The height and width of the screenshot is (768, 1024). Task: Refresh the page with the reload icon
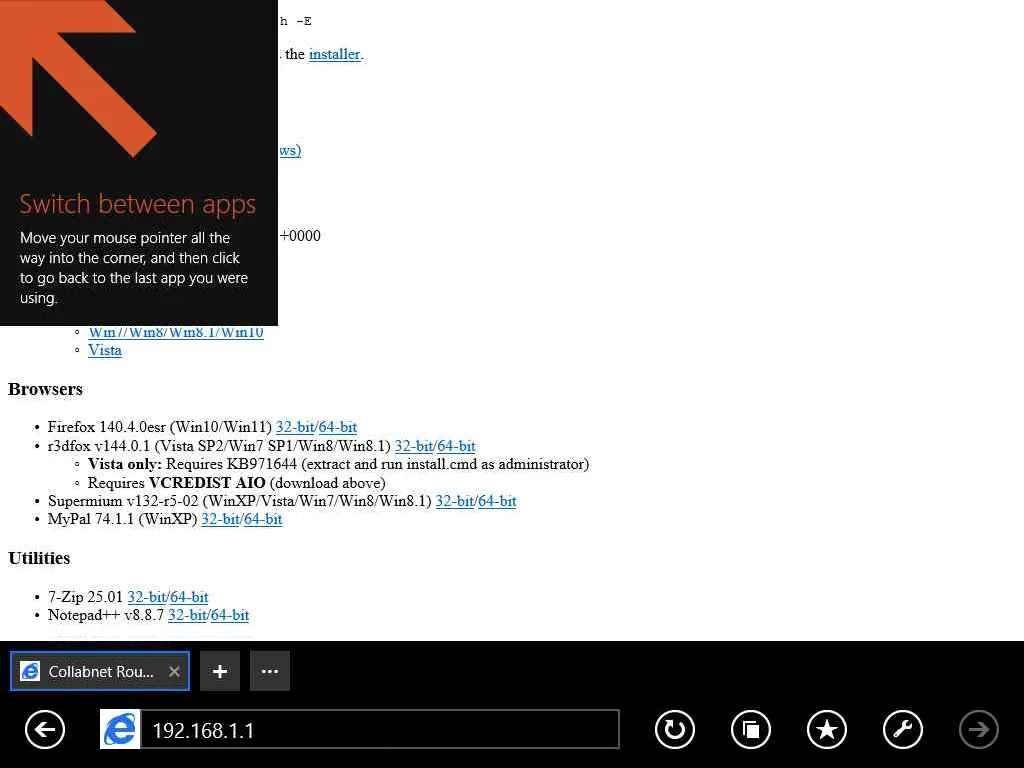click(x=675, y=729)
